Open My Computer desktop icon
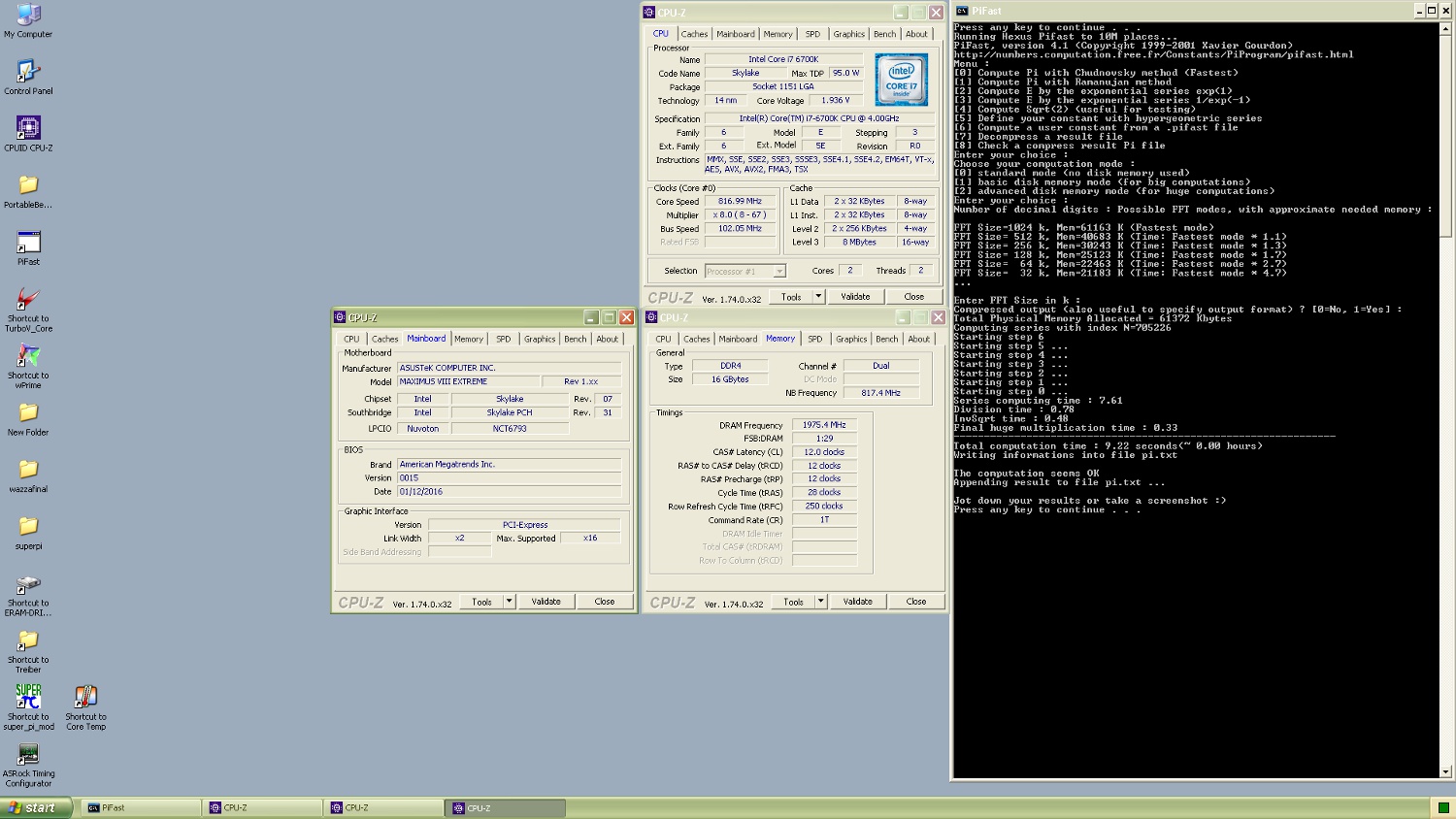This screenshot has width=1456, height=819. tap(28, 20)
